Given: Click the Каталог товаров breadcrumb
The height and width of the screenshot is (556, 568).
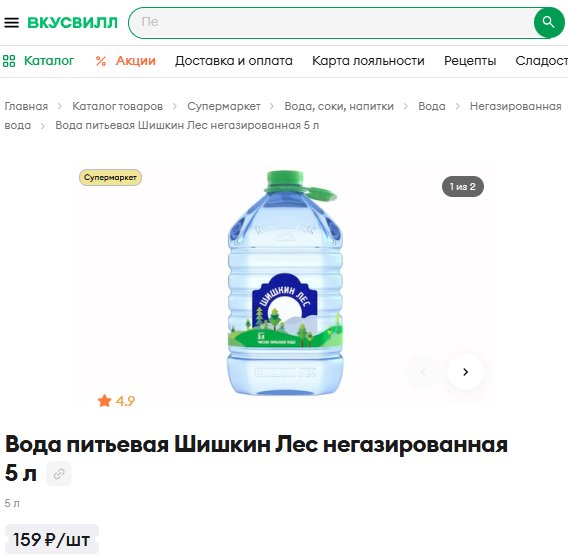Looking at the screenshot, I should click(117, 106).
